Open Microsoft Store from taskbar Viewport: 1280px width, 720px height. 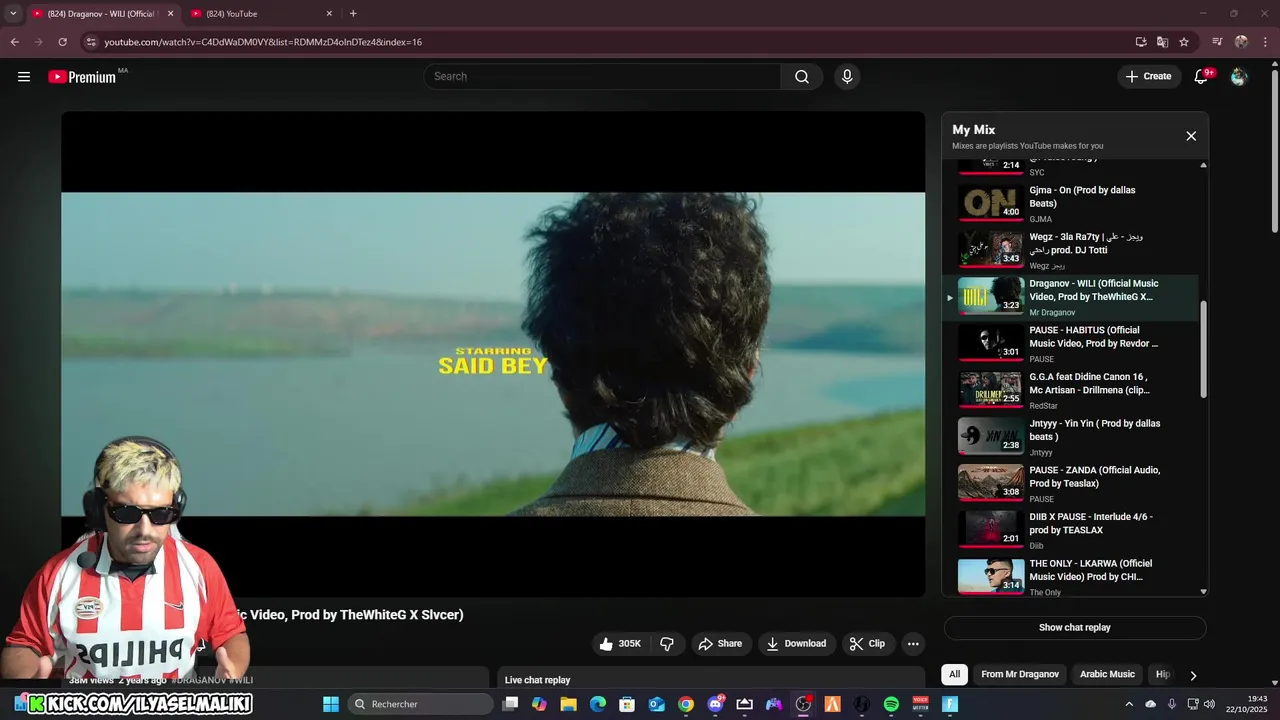point(627,704)
